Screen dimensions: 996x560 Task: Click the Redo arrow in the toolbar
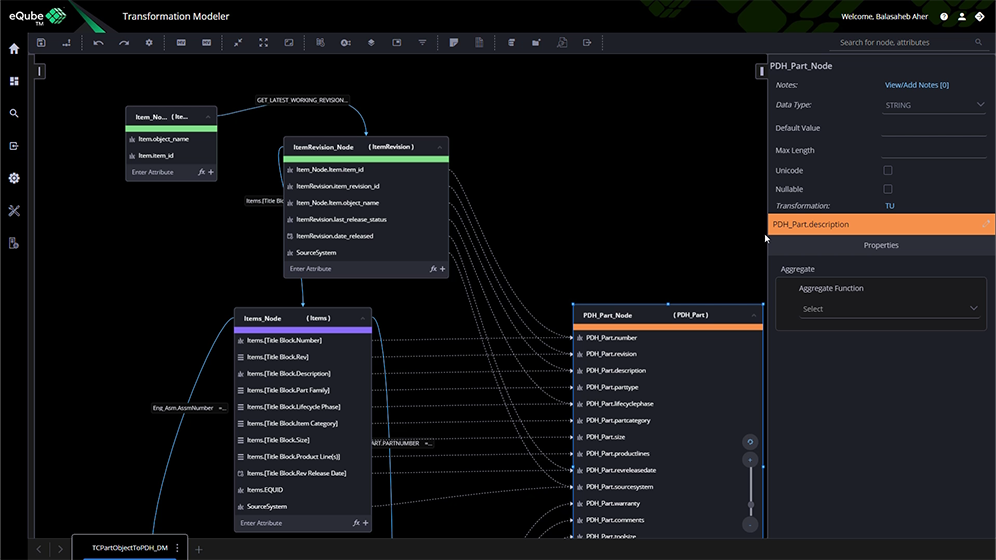124,43
